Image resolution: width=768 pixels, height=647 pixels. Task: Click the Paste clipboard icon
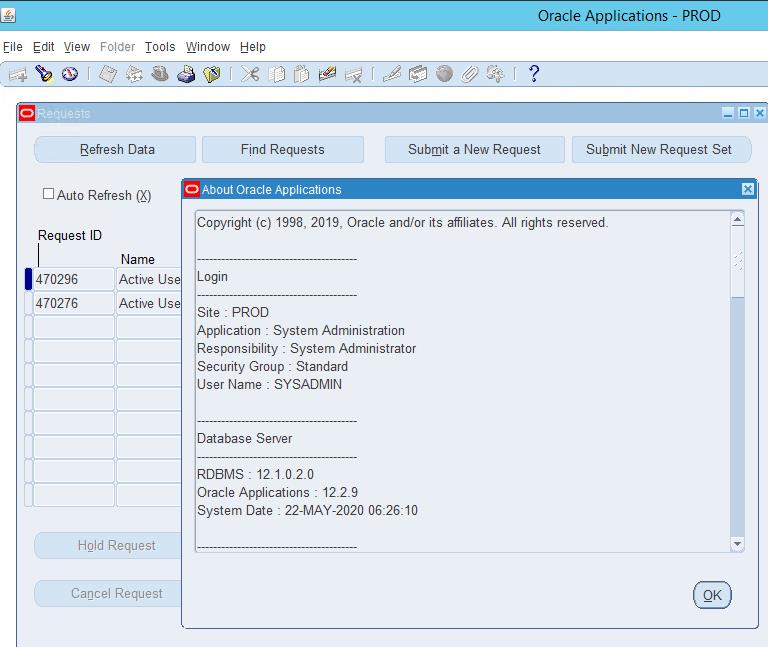point(302,74)
